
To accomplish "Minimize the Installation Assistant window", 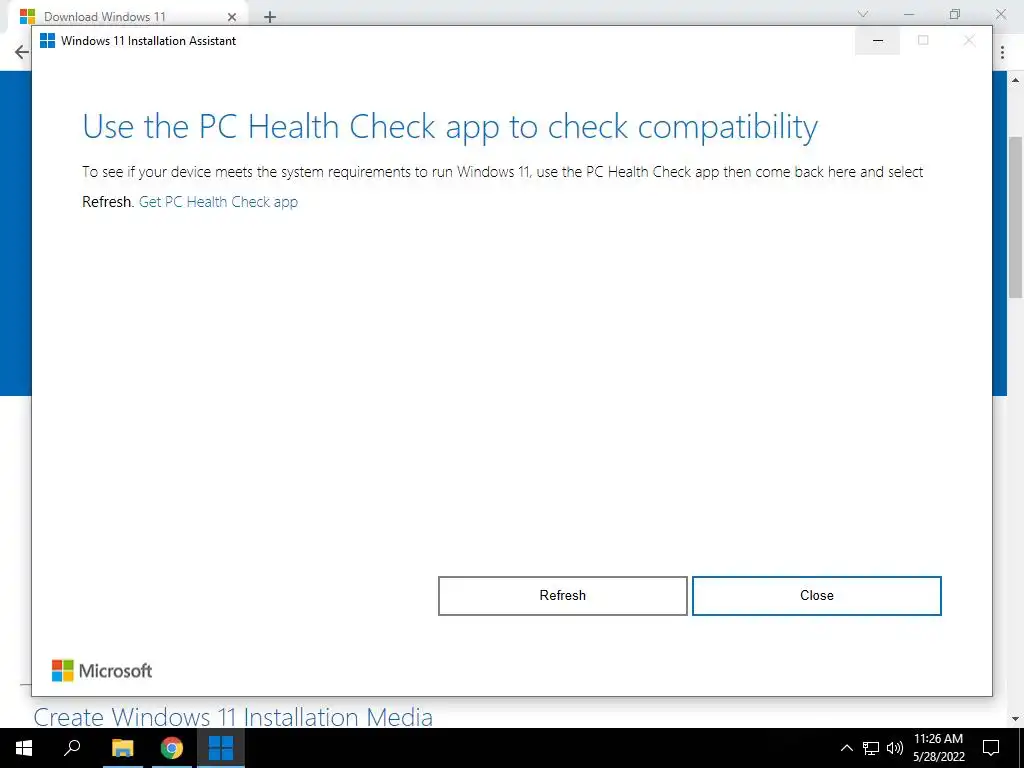I will coord(878,40).
